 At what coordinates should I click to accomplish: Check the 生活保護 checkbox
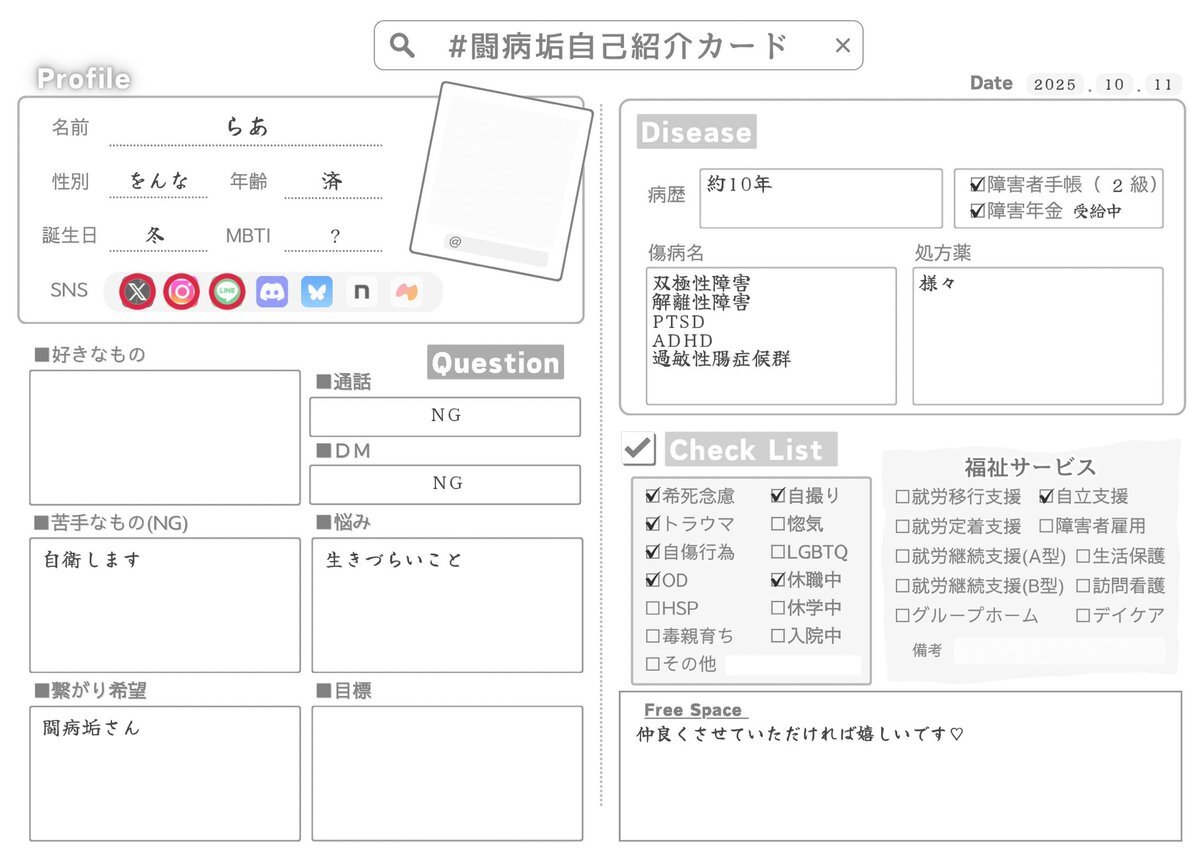tap(1082, 557)
